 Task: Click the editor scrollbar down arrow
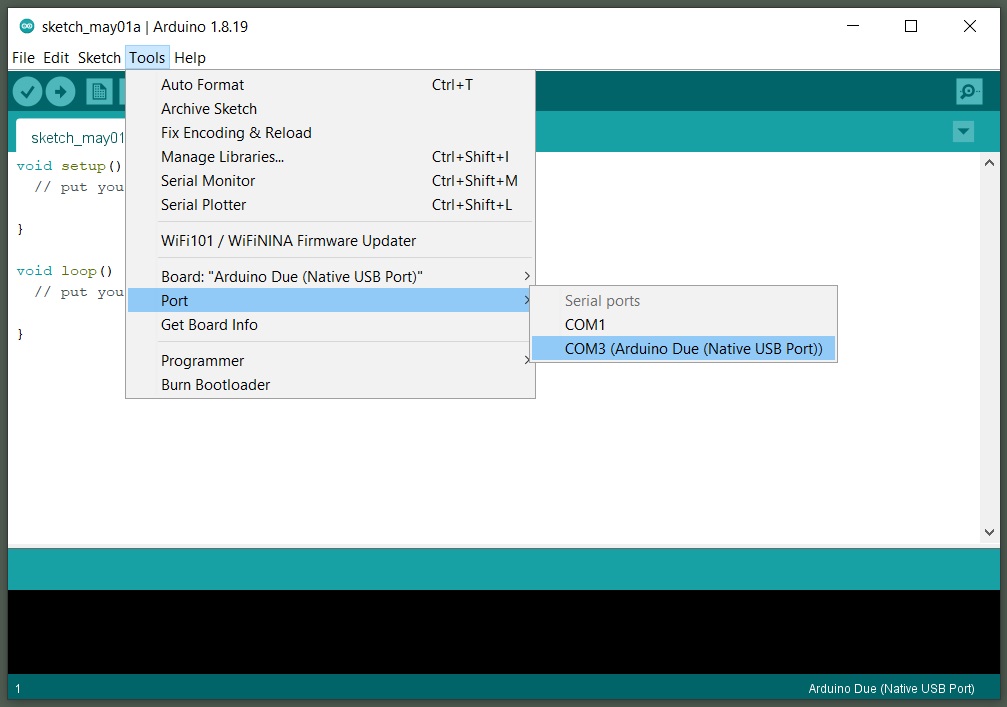pos(990,534)
